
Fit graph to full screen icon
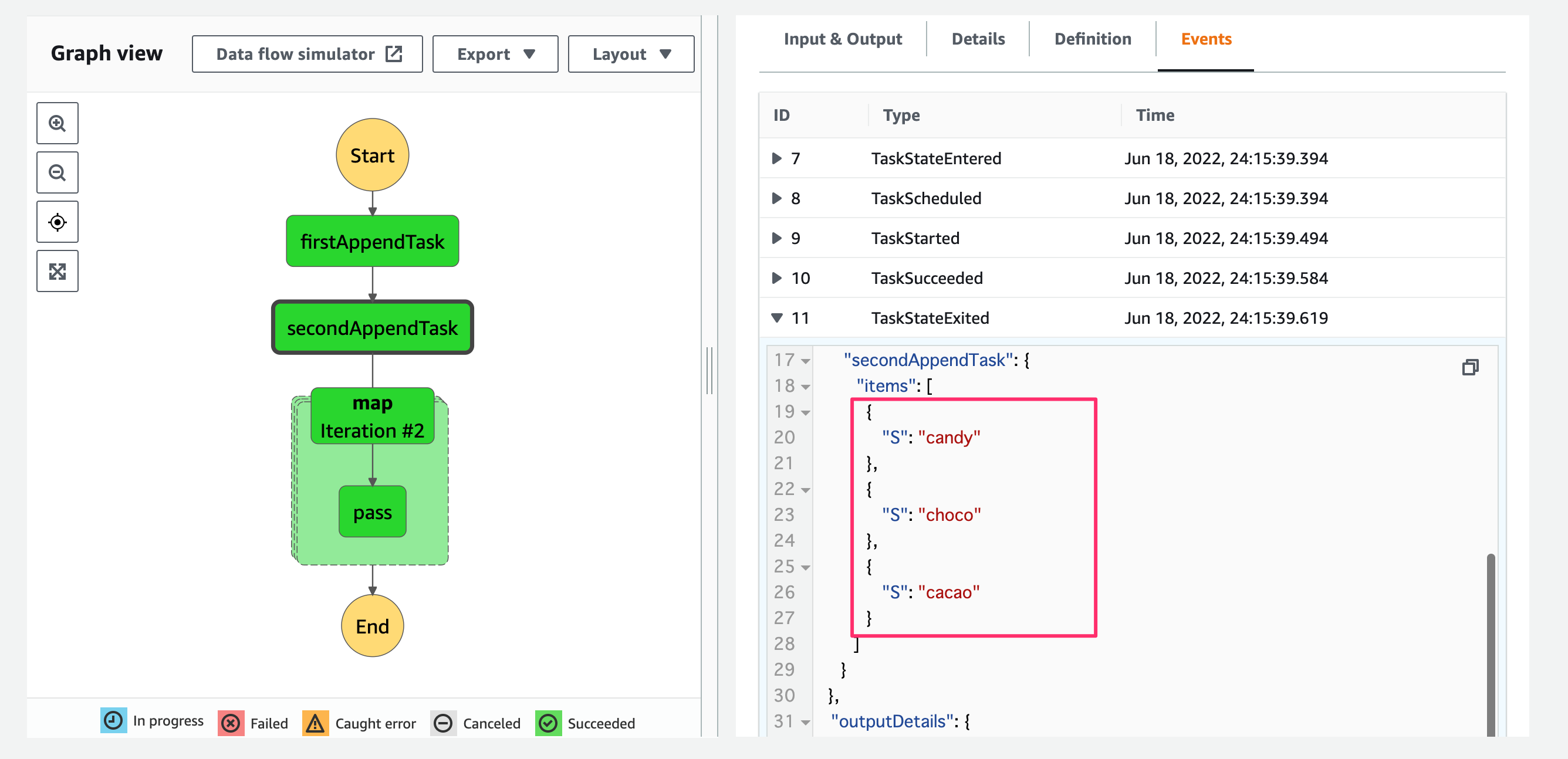58,271
